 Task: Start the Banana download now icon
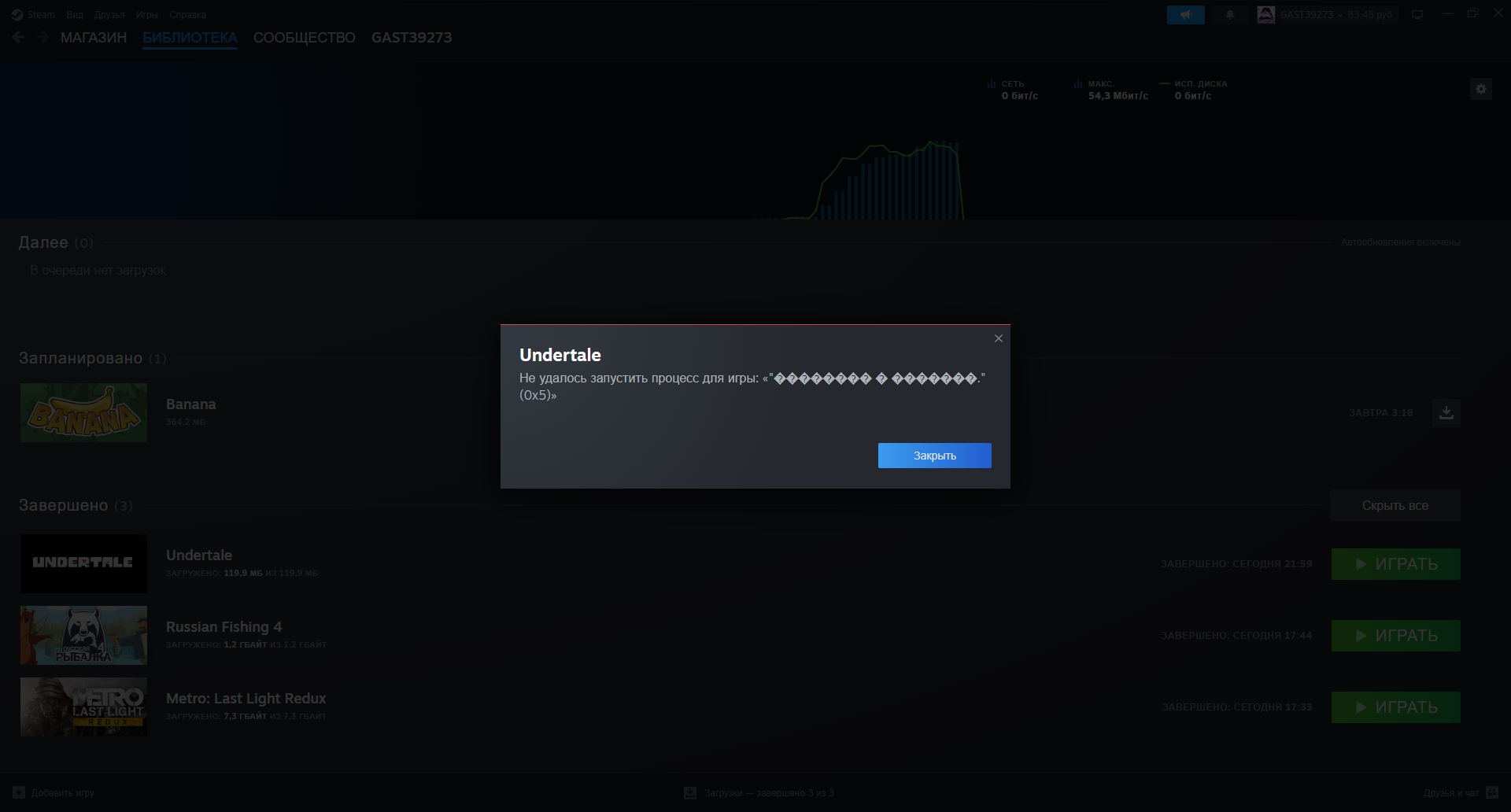point(1446,412)
